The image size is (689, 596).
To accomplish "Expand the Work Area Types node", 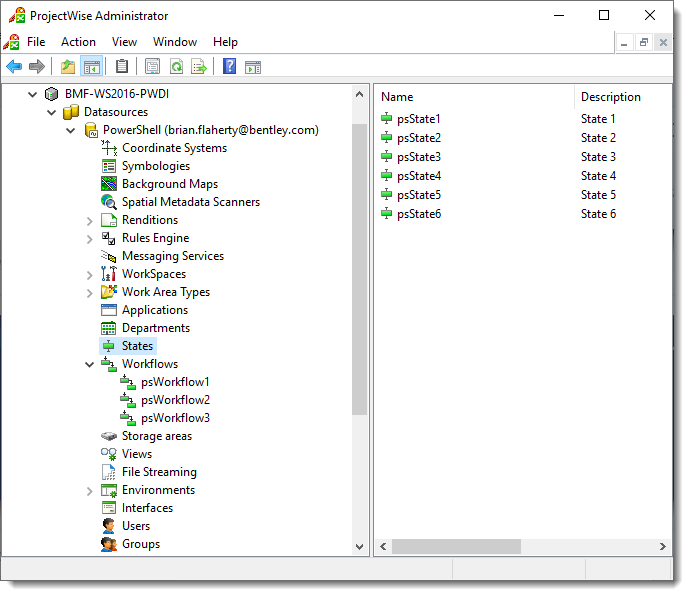I will tap(90, 293).
